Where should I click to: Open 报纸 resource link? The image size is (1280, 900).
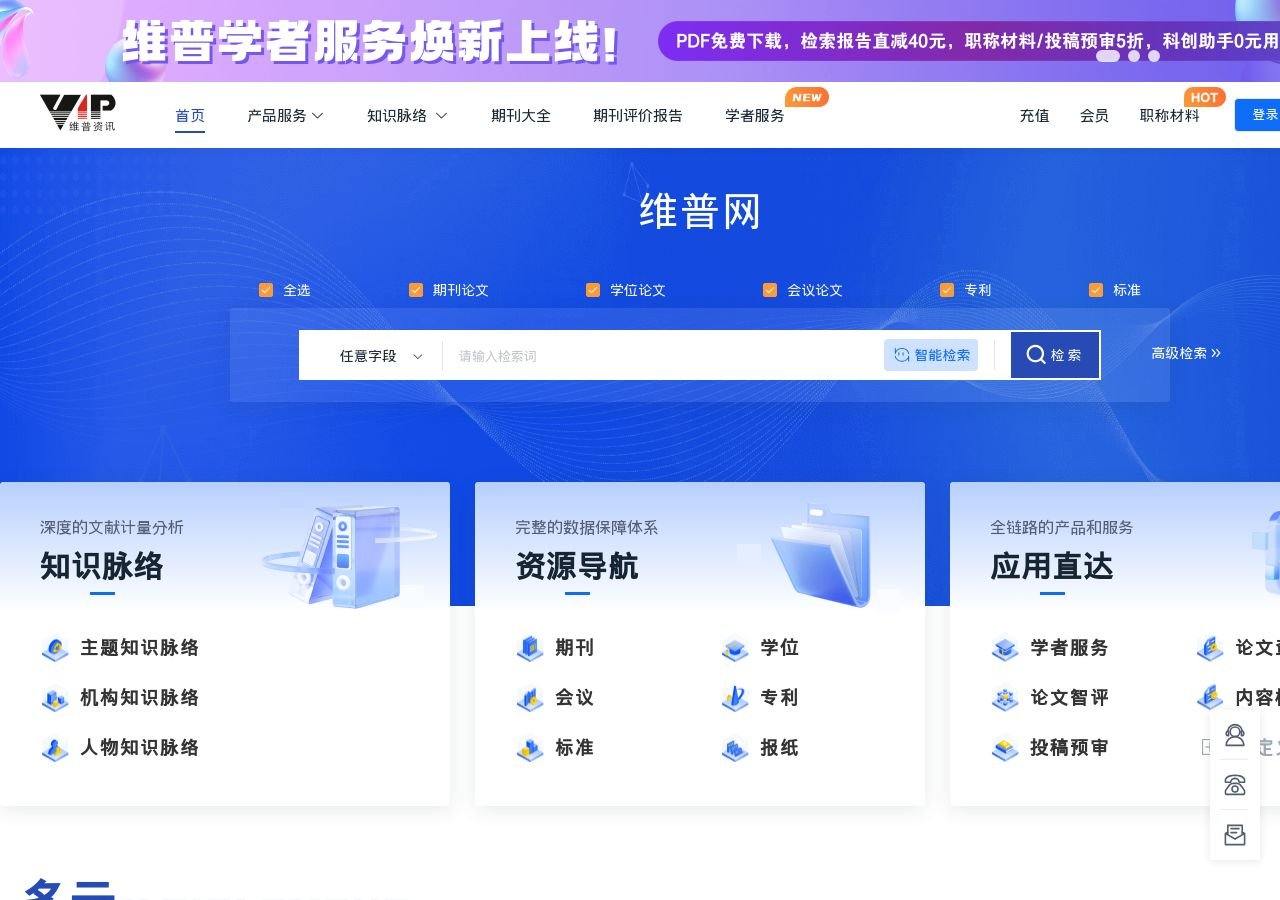tap(780, 748)
